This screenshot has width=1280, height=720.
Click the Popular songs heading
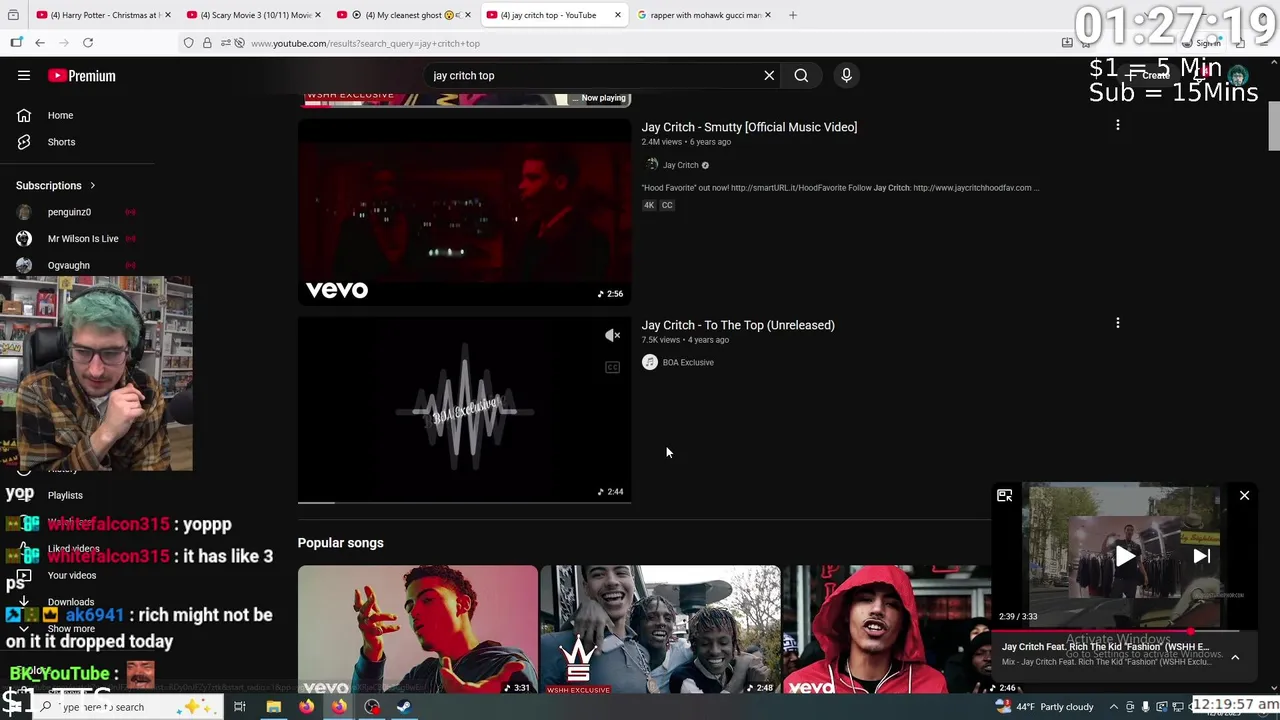pos(340,543)
